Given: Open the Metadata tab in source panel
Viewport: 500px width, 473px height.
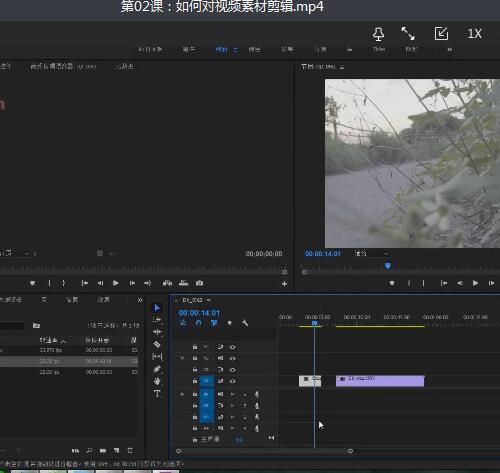Looking at the screenshot, I should point(124,67).
